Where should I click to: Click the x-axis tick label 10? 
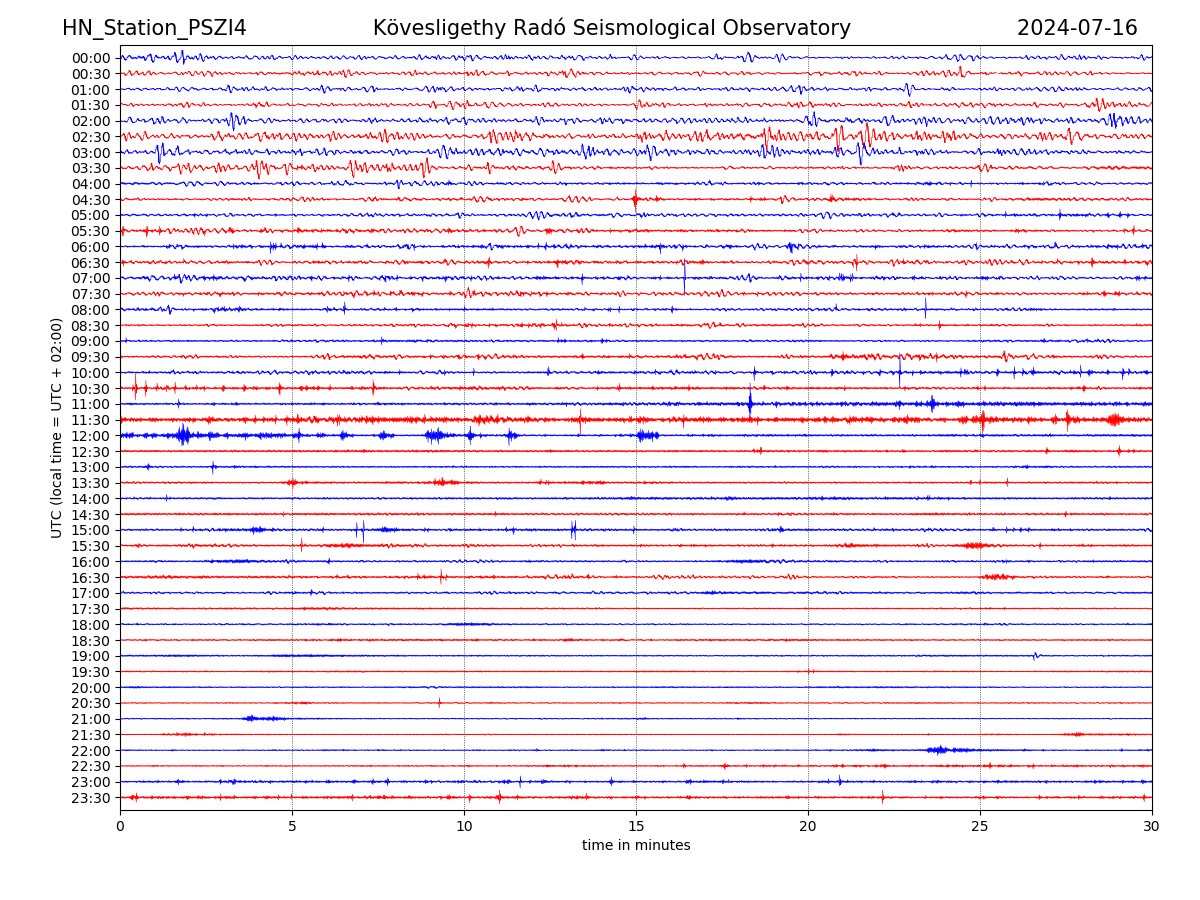click(x=464, y=826)
